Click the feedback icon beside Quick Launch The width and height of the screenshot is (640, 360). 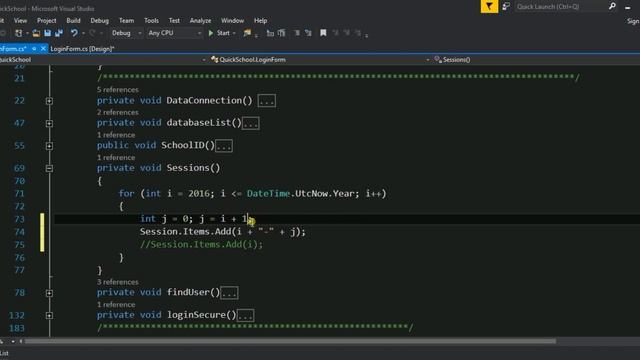[506, 7]
